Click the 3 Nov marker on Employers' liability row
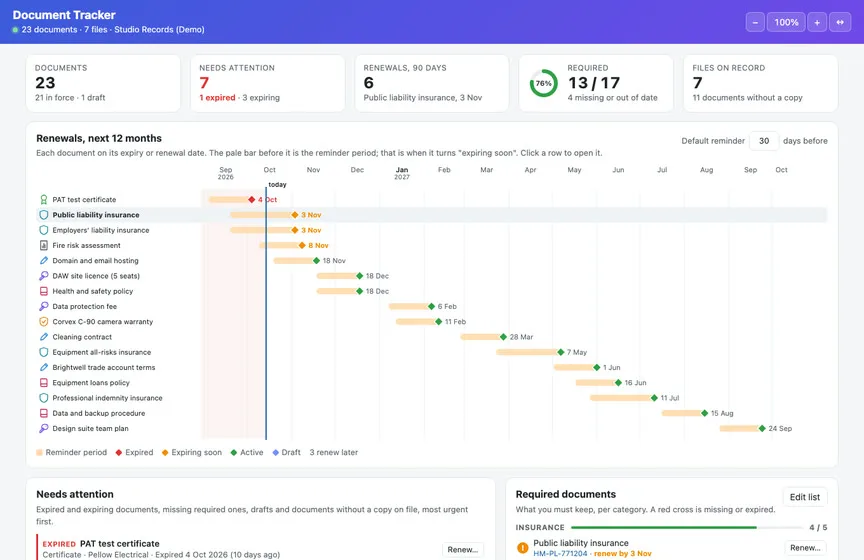 [295, 230]
